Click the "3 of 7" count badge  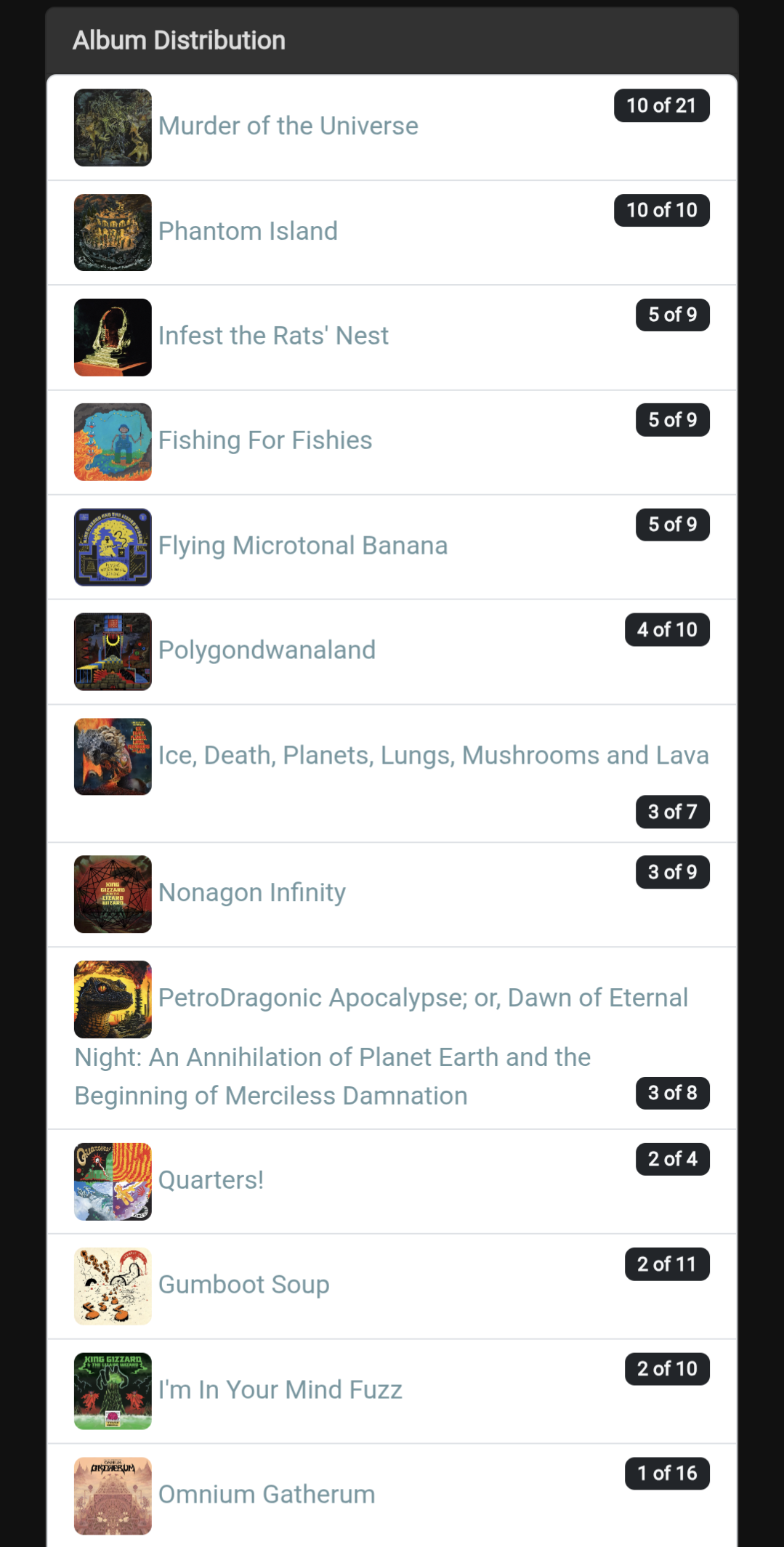click(672, 812)
